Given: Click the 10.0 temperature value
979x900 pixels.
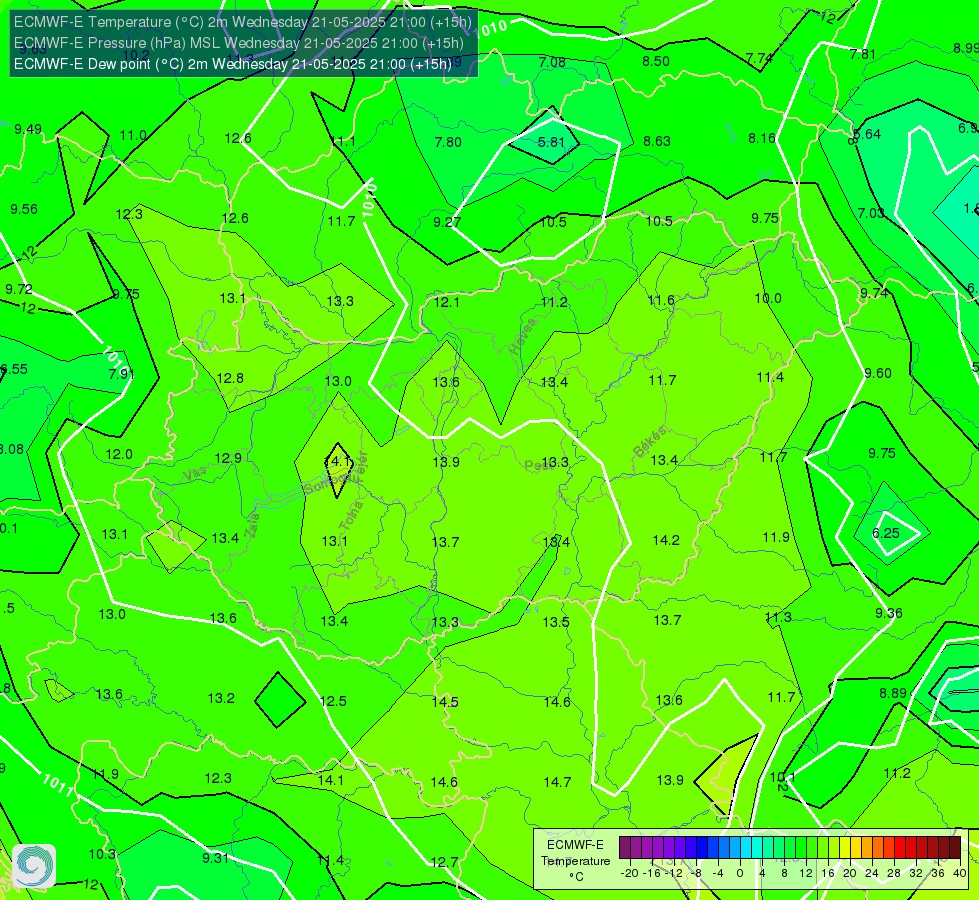Looking at the screenshot, I should click(768, 299).
